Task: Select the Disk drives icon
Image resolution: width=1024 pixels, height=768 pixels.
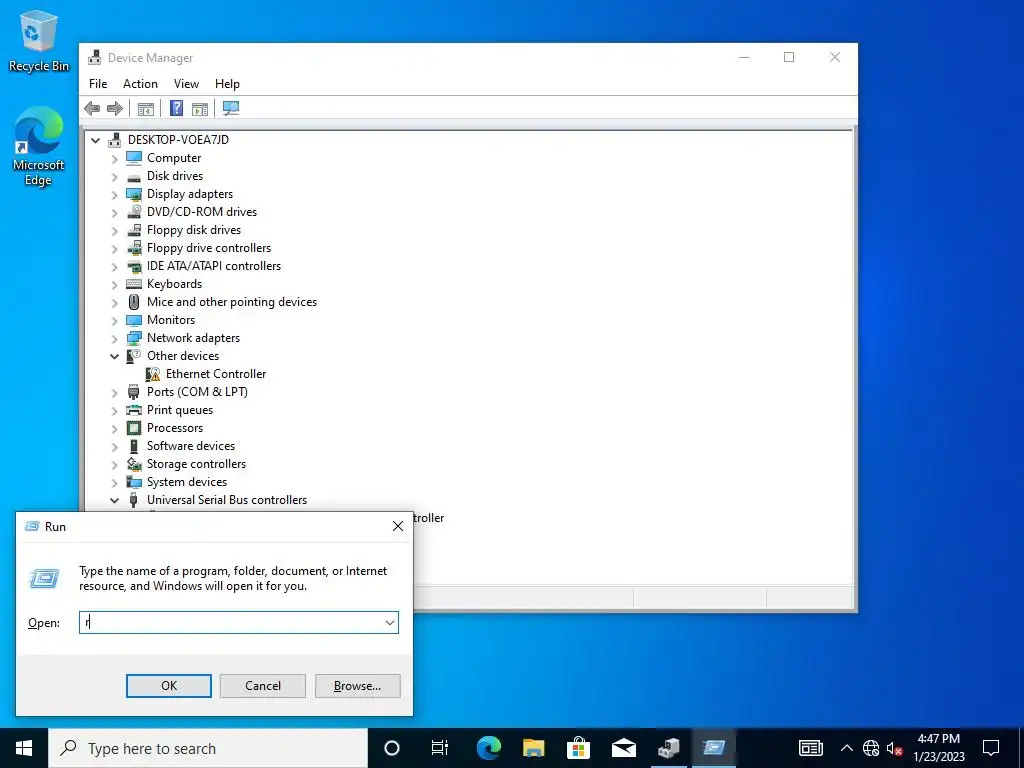Action: [x=134, y=176]
